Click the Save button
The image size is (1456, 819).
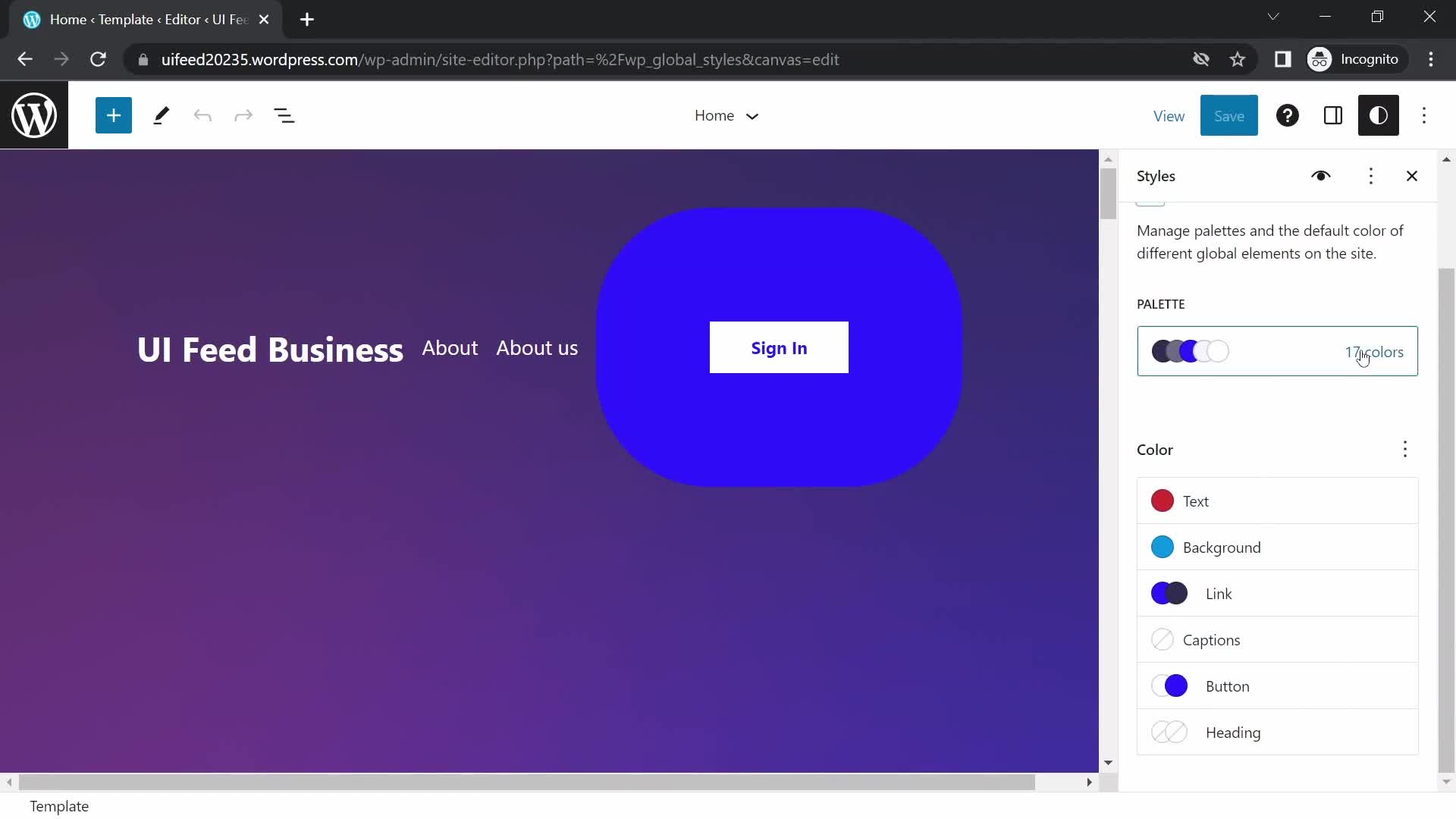pos(1229,115)
